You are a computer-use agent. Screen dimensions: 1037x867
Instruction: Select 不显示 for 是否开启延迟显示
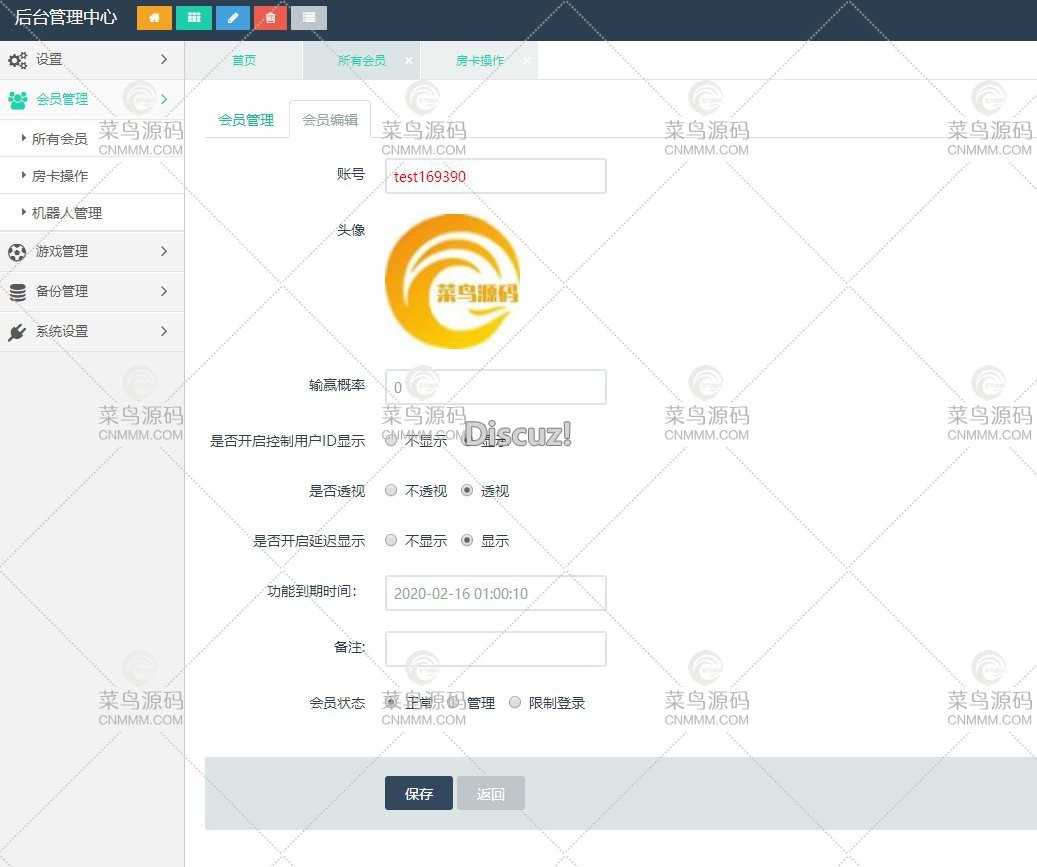click(391, 541)
